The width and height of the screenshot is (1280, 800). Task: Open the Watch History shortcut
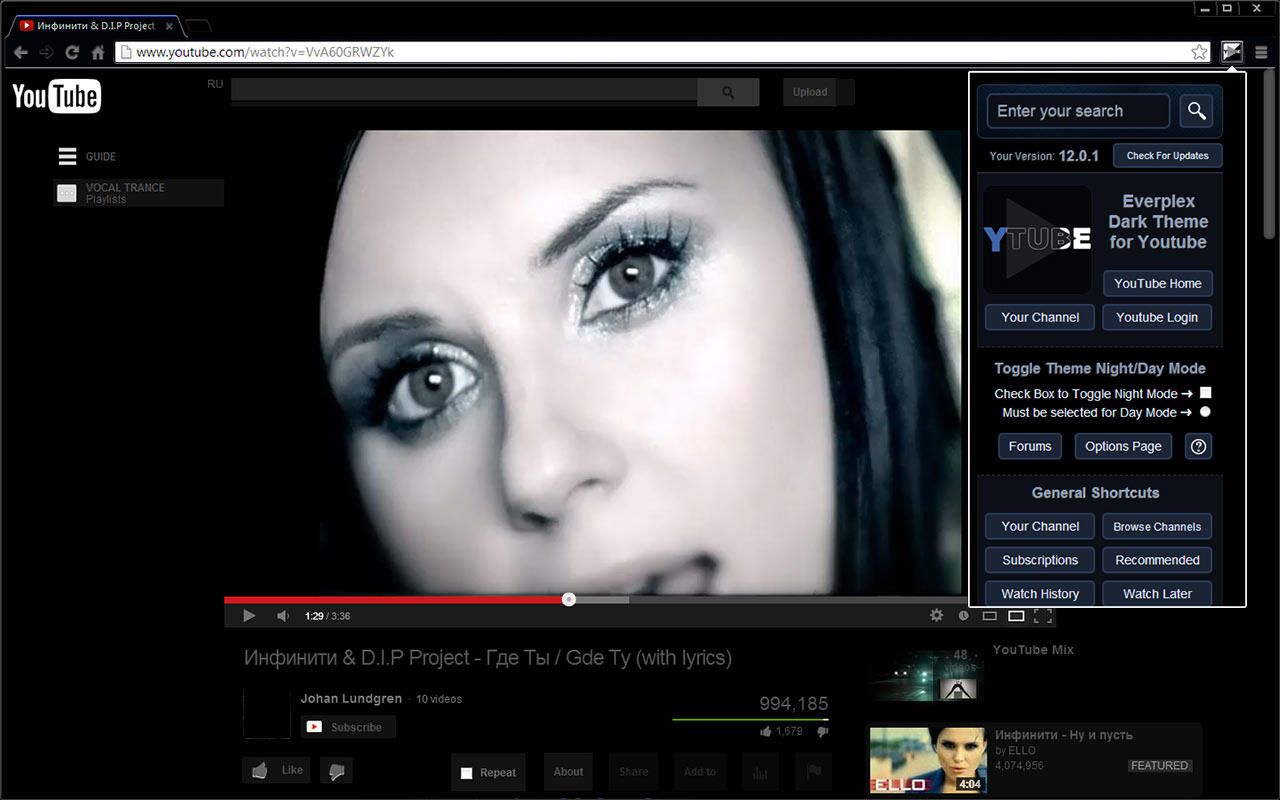pyautogui.click(x=1040, y=593)
